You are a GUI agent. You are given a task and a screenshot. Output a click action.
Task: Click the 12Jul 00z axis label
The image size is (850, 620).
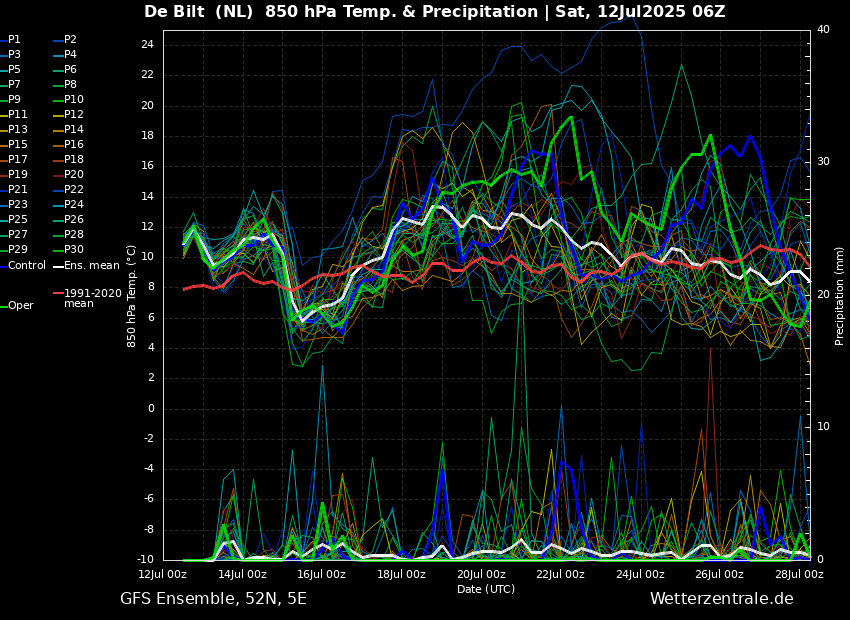[x=162, y=575]
